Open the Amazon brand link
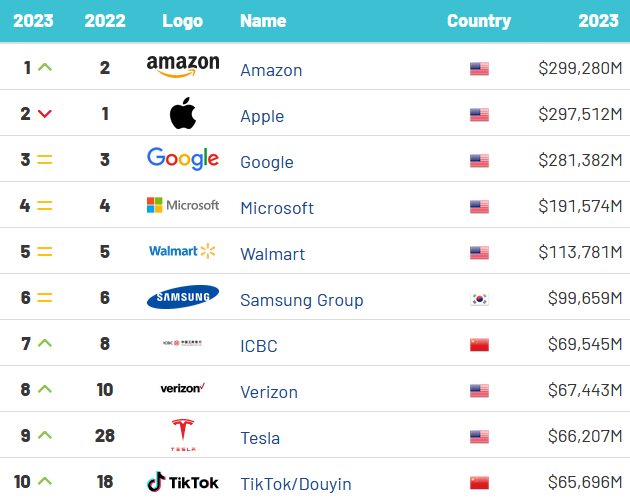 tap(271, 70)
